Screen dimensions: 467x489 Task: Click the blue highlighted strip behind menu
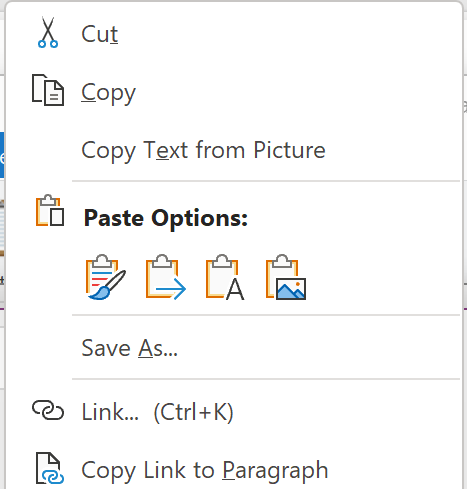point(2,155)
